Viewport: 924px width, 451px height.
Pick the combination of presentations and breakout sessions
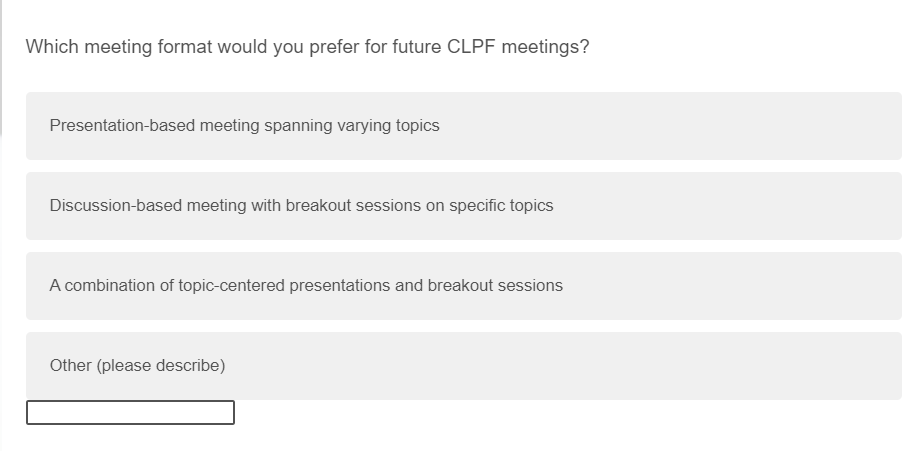[x=463, y=286]
